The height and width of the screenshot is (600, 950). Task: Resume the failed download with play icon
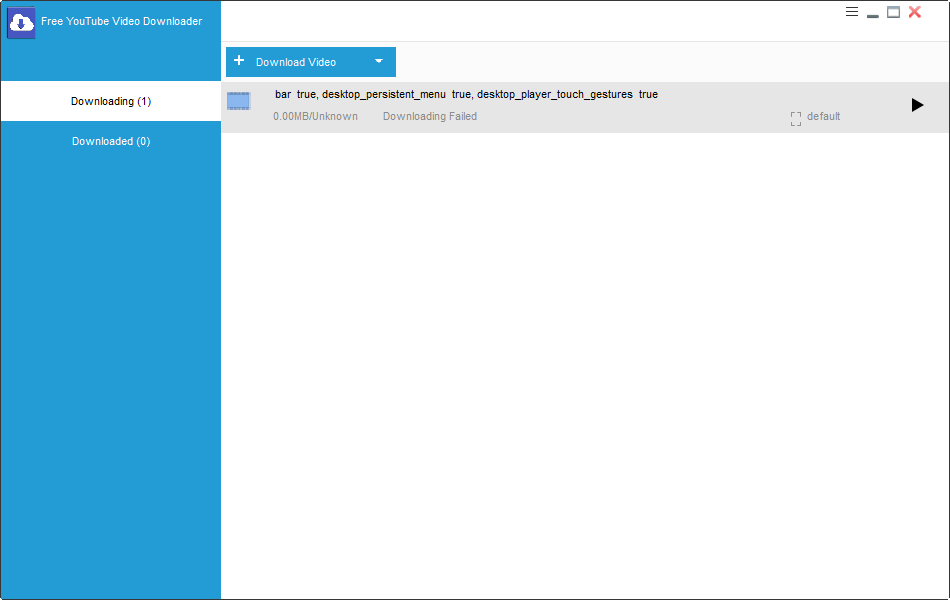917,104
